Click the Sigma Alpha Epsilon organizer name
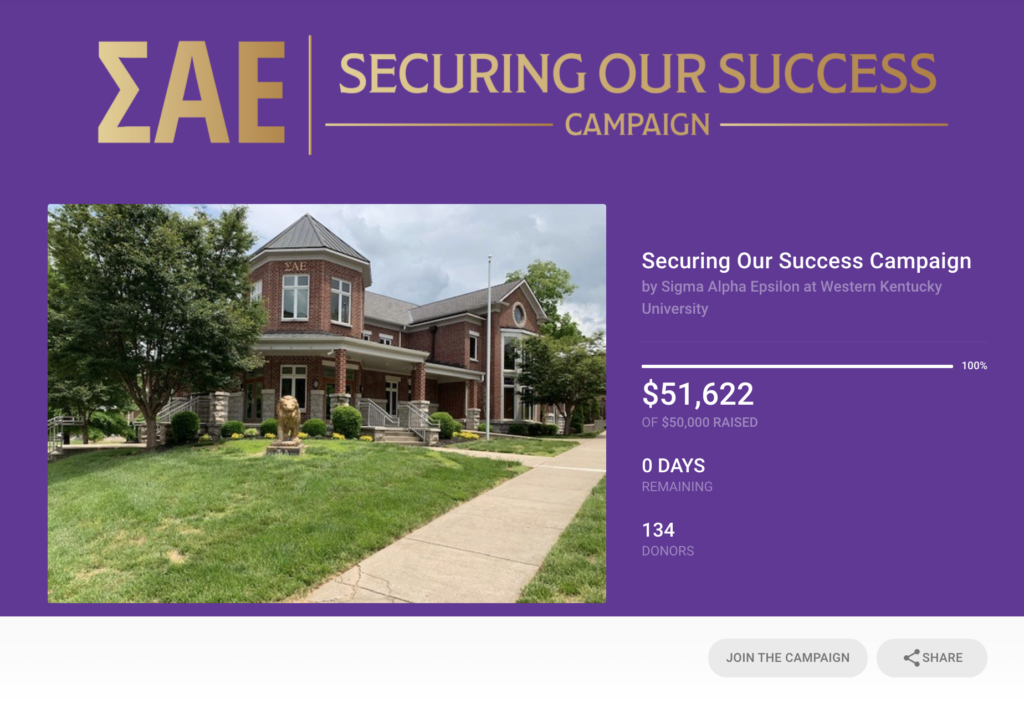 coord(792,297)
